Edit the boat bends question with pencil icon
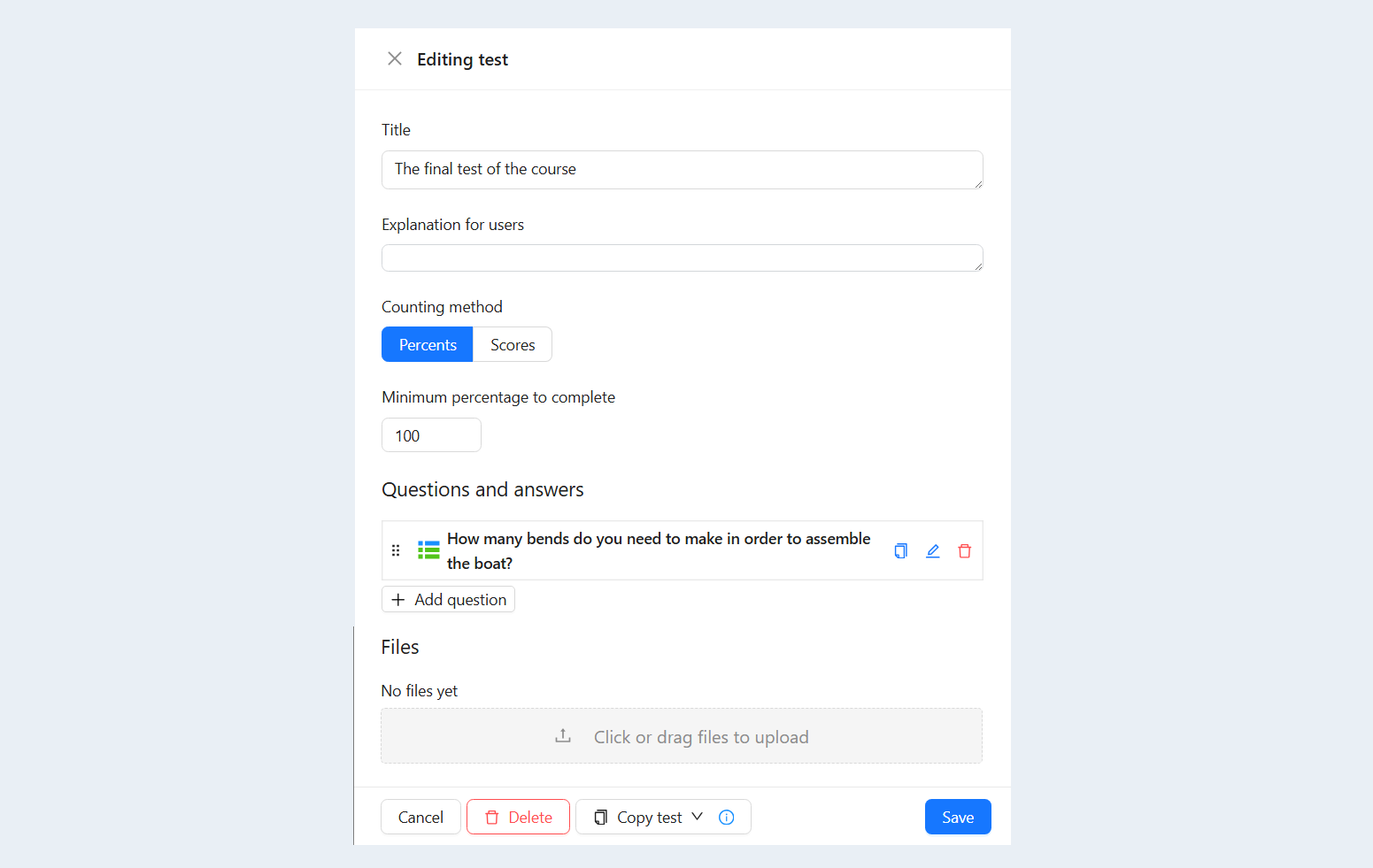The height and width of the screenshot is (868, 1373). [x=932, y=551]
